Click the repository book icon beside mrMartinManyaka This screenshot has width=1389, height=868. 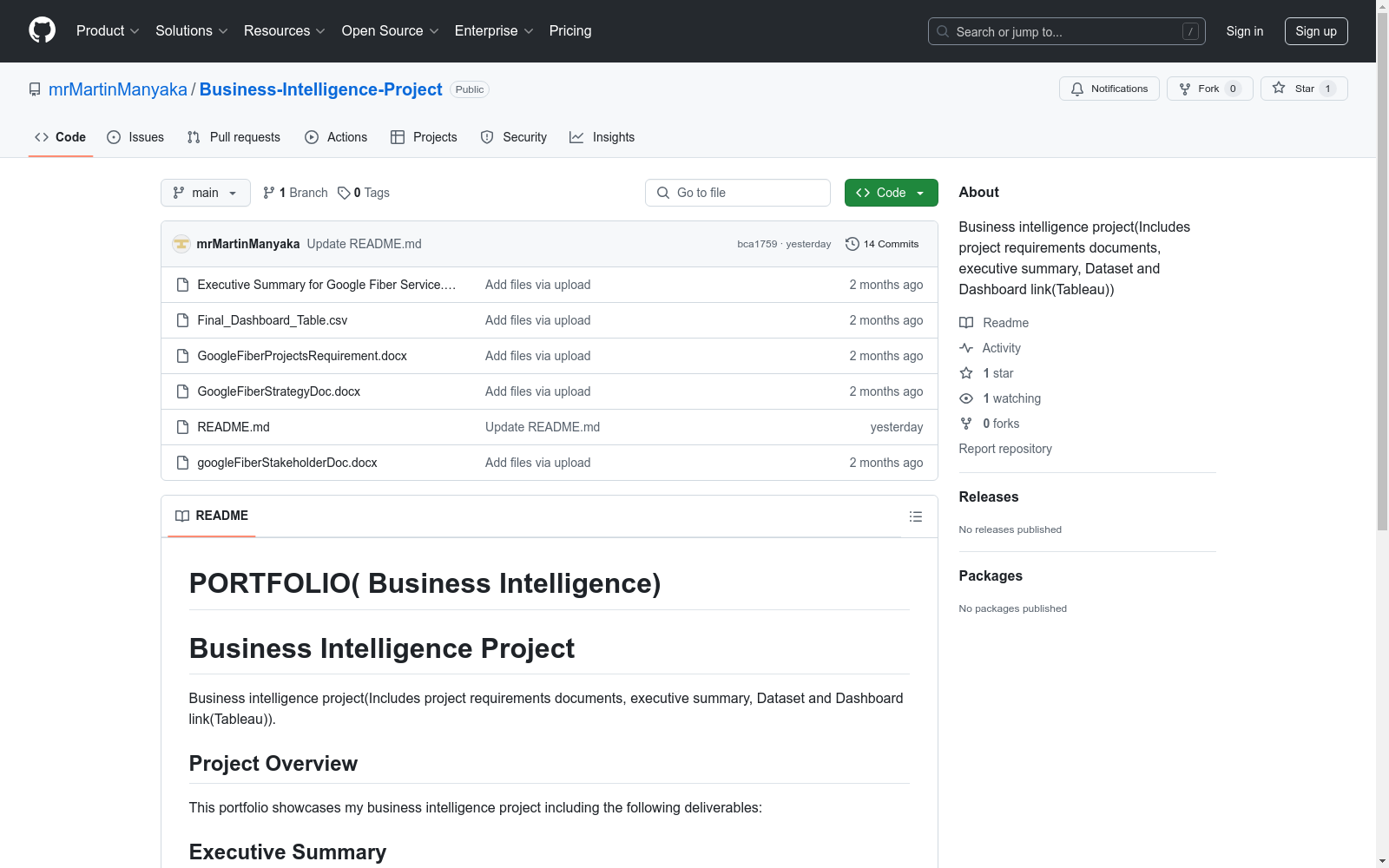point(35,89)
